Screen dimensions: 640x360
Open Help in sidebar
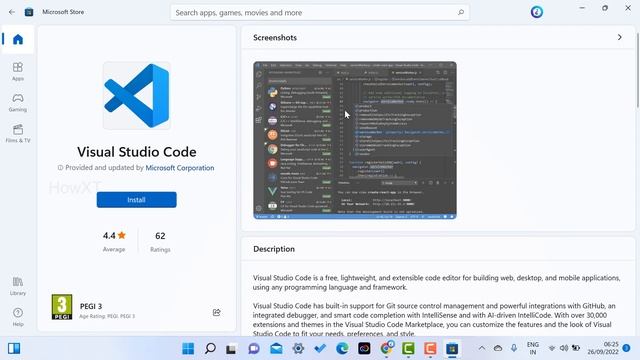18,317
